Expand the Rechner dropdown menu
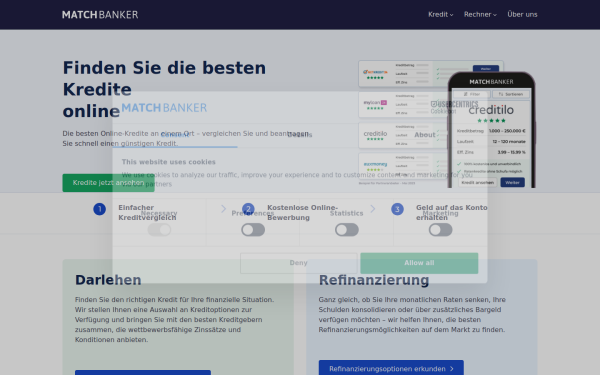The width and height of the screenshot is (600, 375). (x=480, y=15)
